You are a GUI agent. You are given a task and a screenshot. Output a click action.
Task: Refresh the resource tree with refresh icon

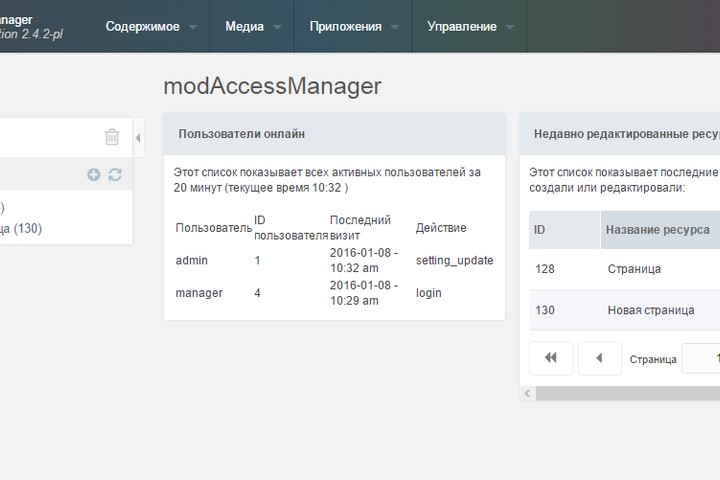[x=115, y=174]
